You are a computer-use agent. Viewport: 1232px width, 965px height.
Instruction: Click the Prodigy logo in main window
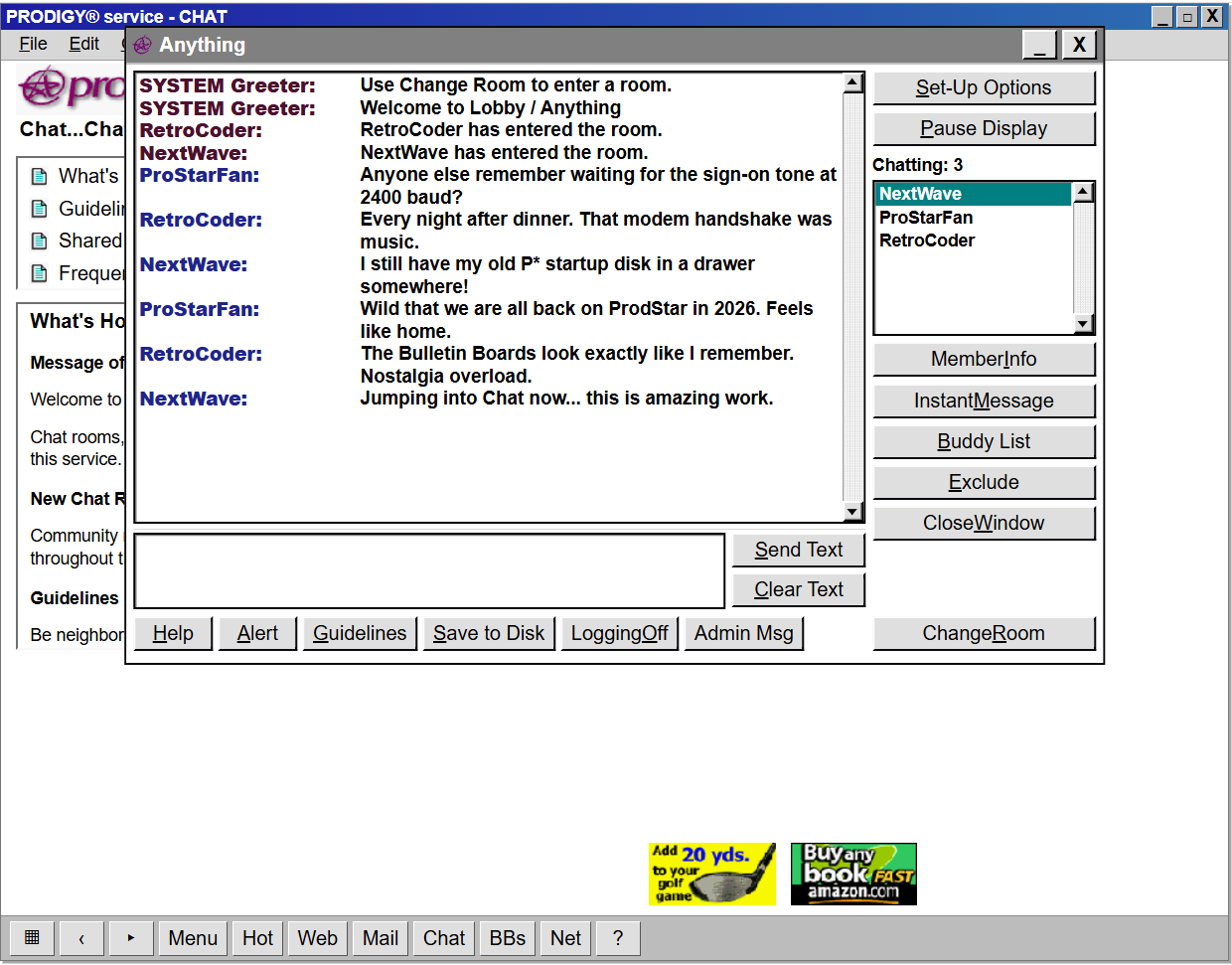72,87
